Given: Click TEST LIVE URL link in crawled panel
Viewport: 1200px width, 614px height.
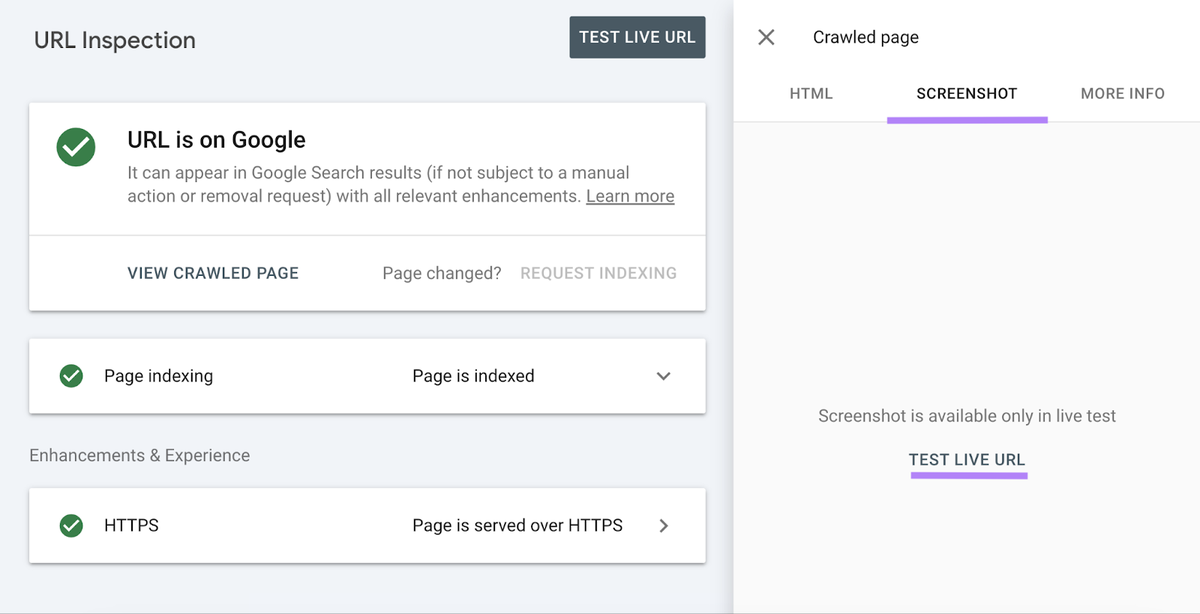Looking at the screenshot, I should coord(967,460).
